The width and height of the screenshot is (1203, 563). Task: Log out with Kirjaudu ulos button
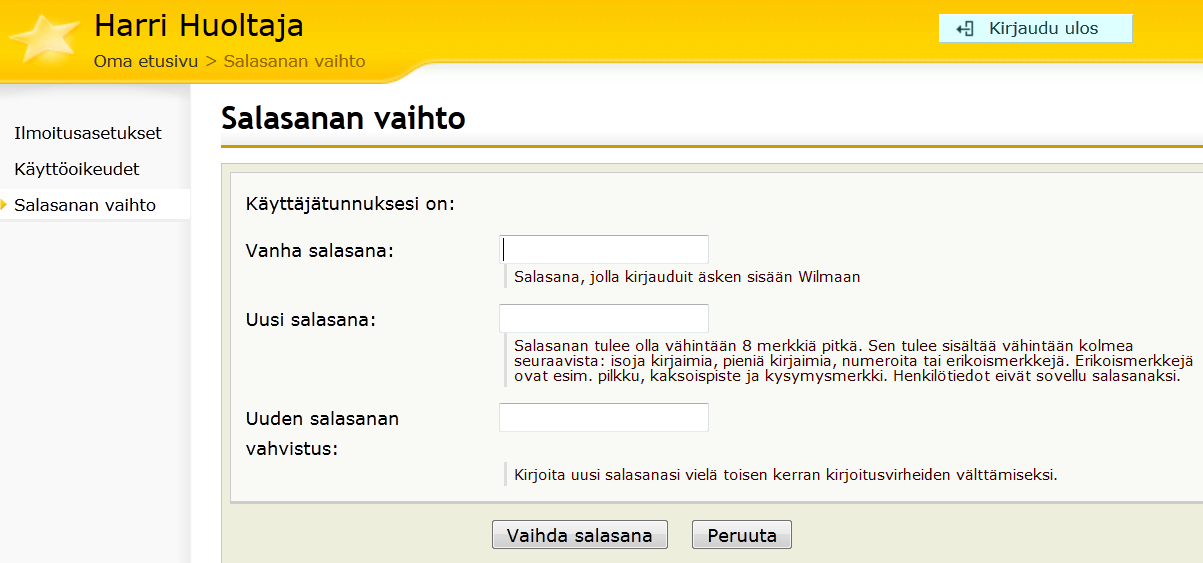(x=1035, y=29)
